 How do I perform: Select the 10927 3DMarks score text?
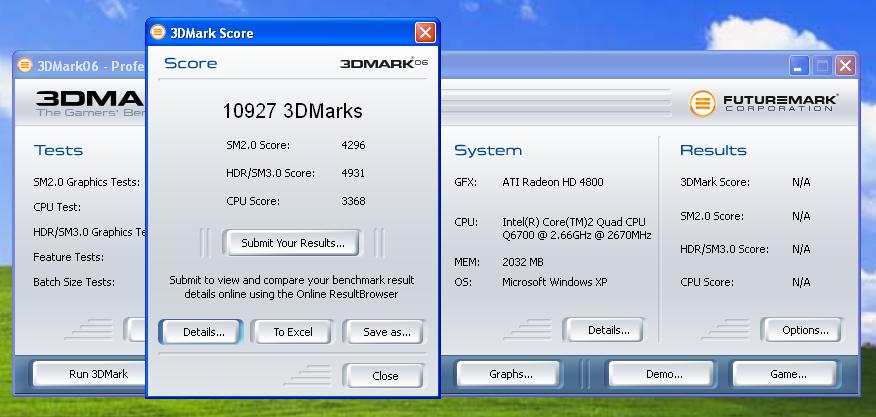[292, 111]
